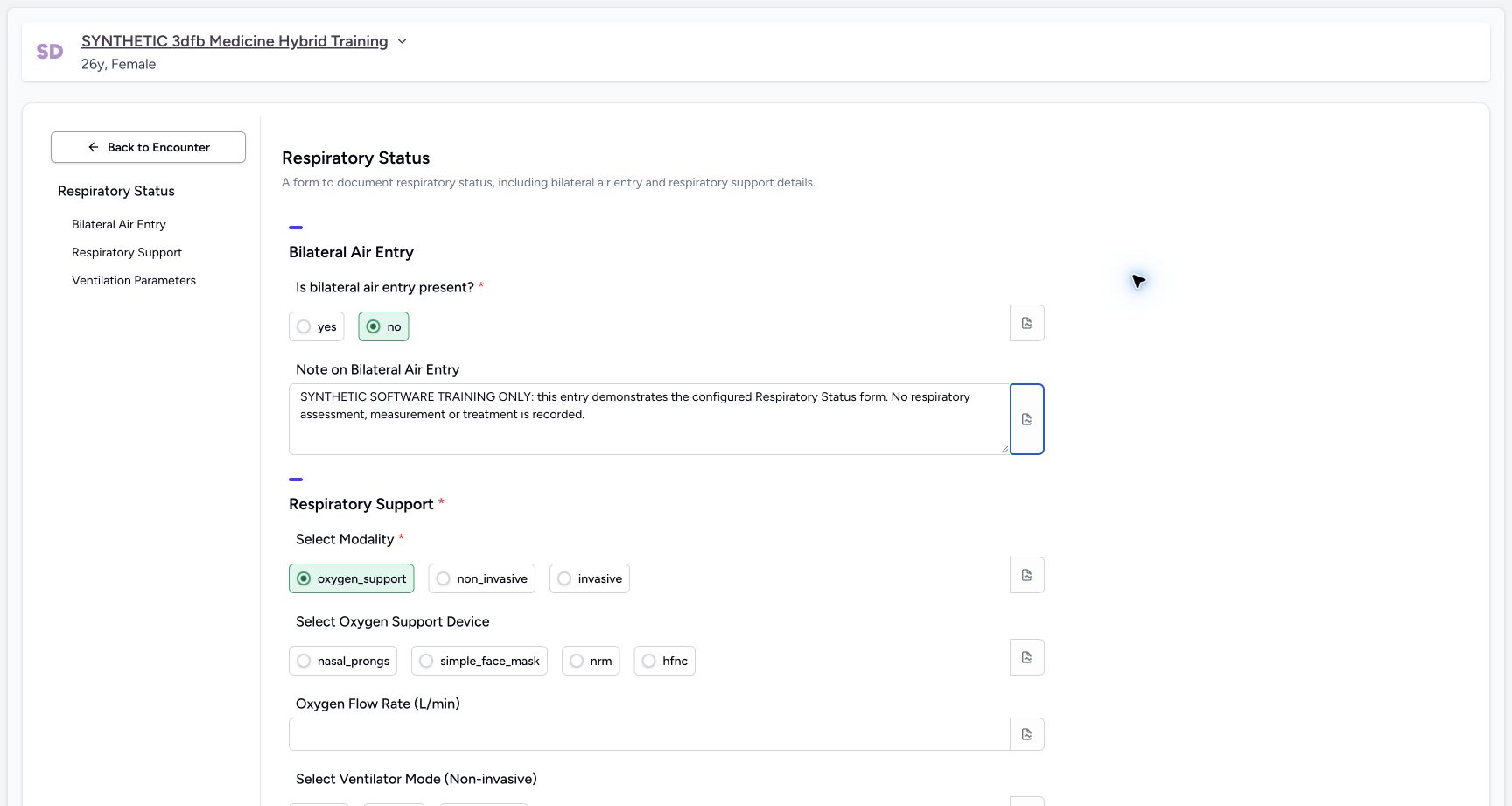Go Back to Encounter
1512x806 pixels.
coord(148,147)
